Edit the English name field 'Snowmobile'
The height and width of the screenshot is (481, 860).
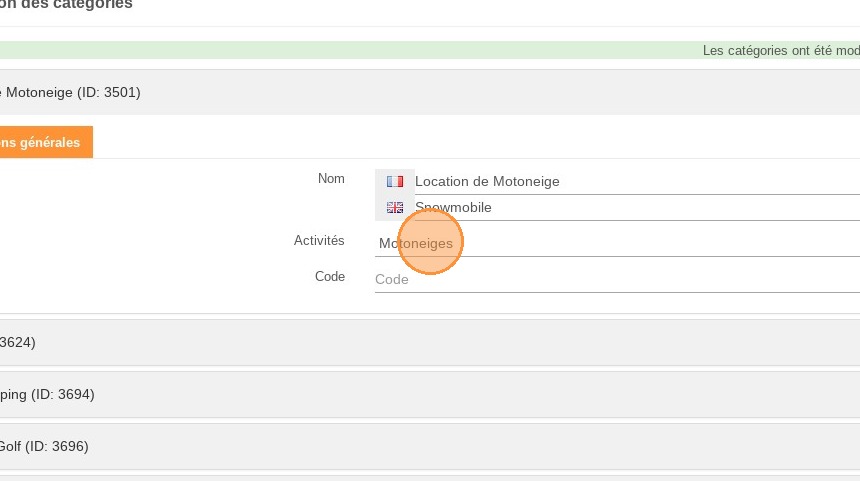[637, 208]
